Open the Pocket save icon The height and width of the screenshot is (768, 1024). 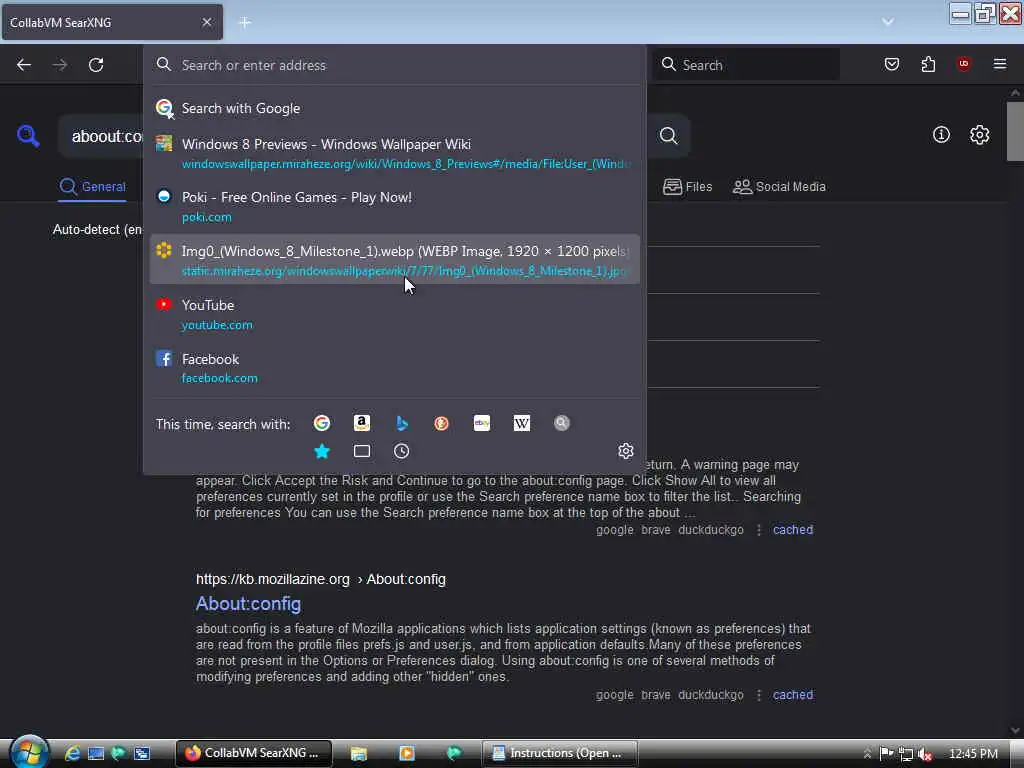pyautogui.click(x=891, y=64)
